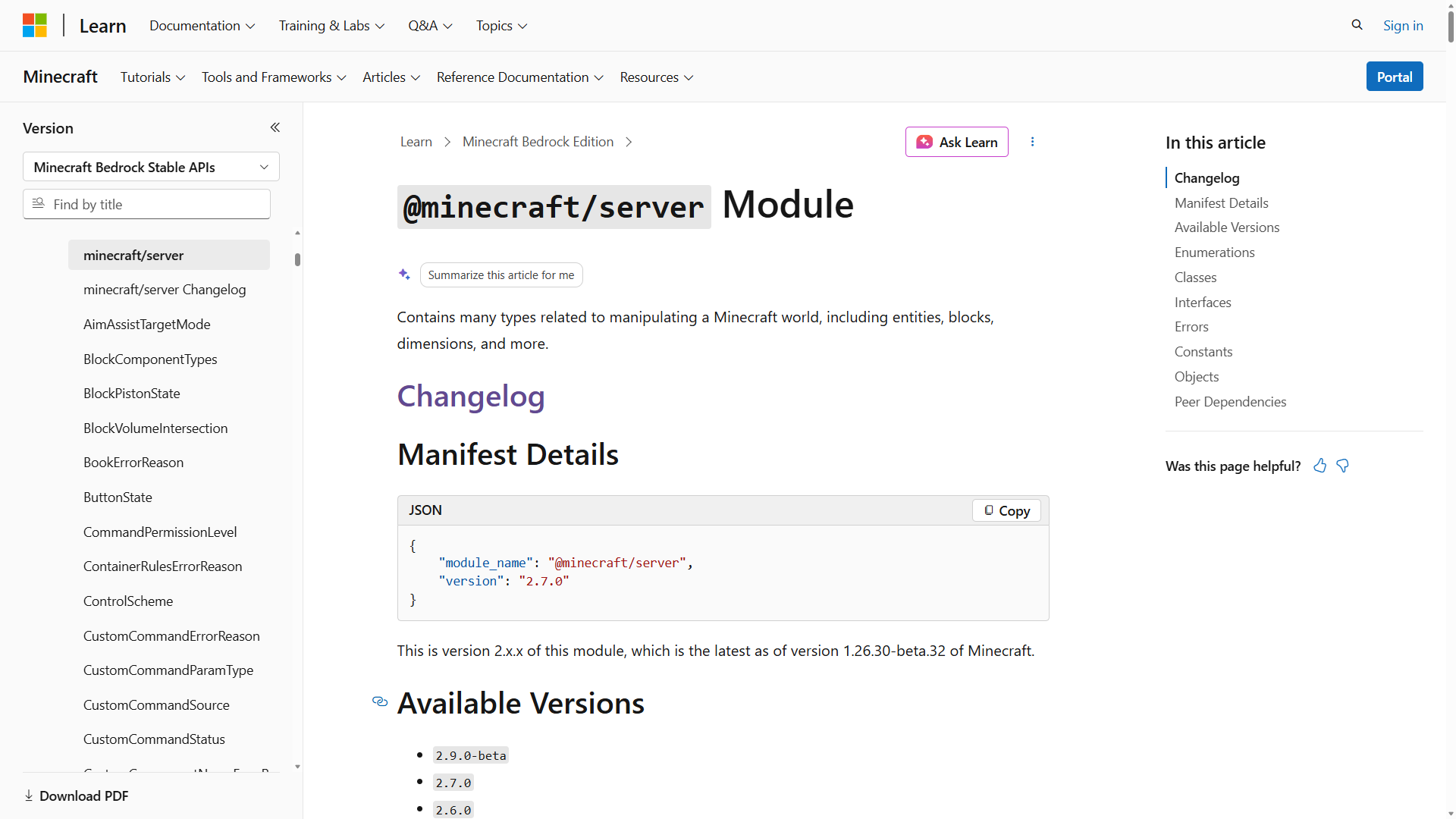Open CustomCommandSource entry

tap(156, 705)
